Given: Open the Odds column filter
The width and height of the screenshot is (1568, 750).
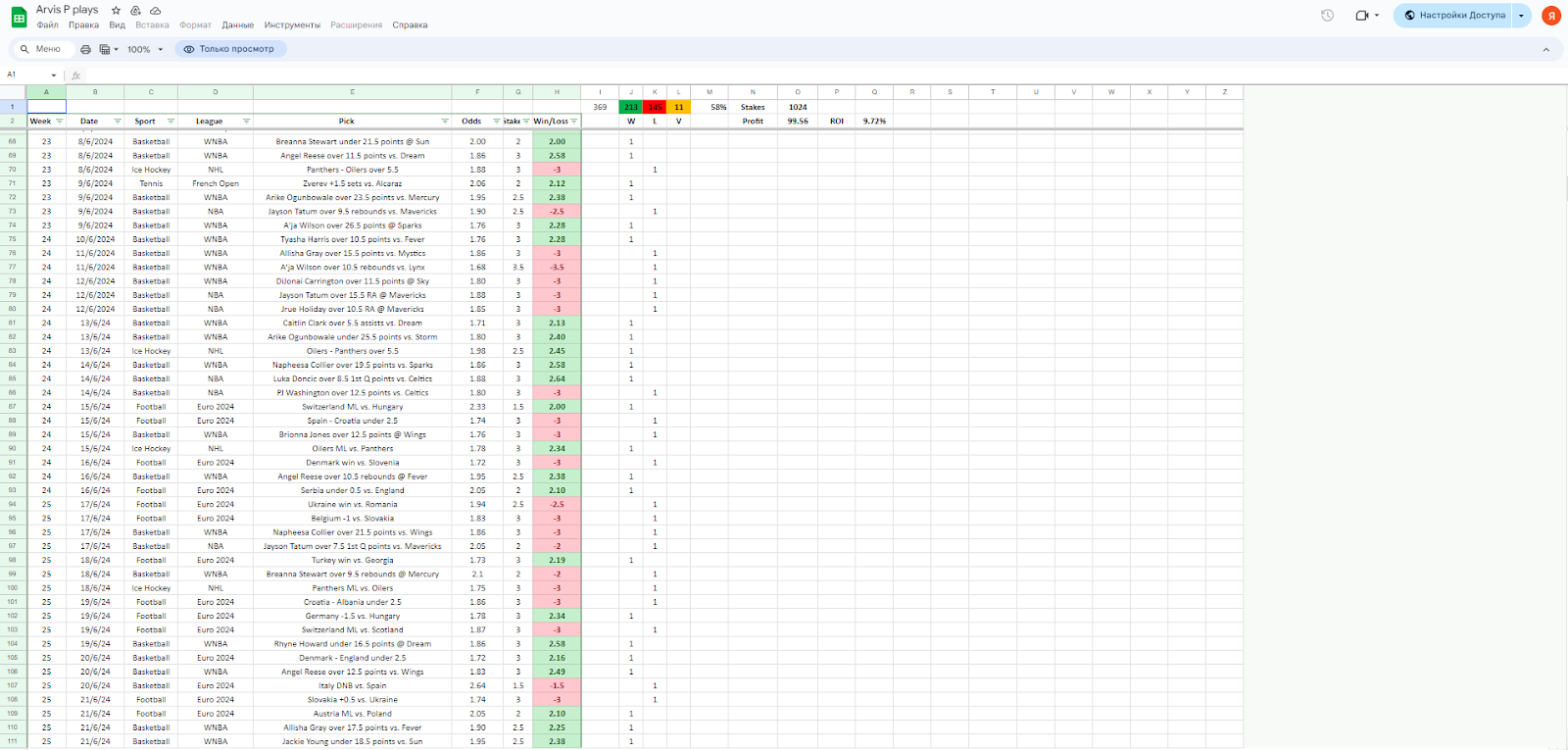Looking at the screenshot, I should coord(497,122).
